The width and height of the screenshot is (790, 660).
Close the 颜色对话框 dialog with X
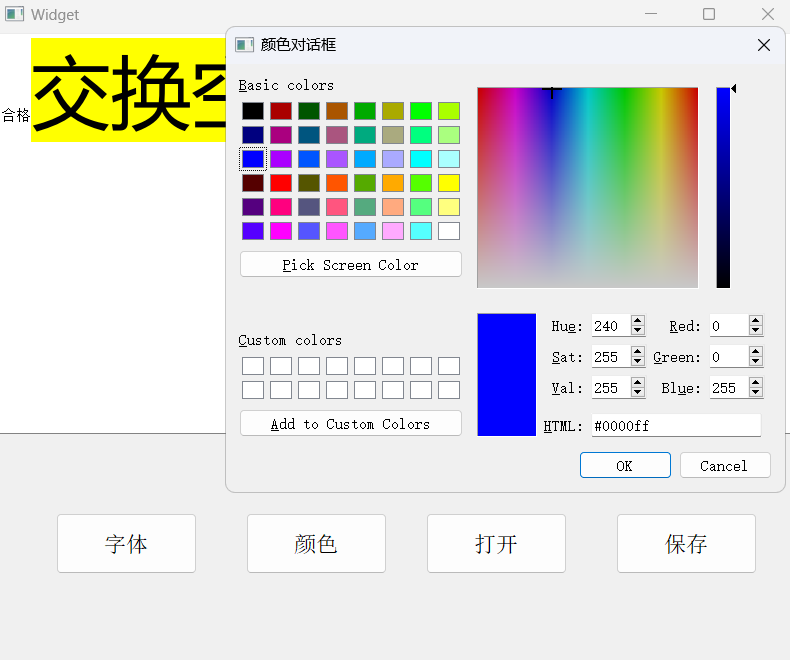coord(764,45)
